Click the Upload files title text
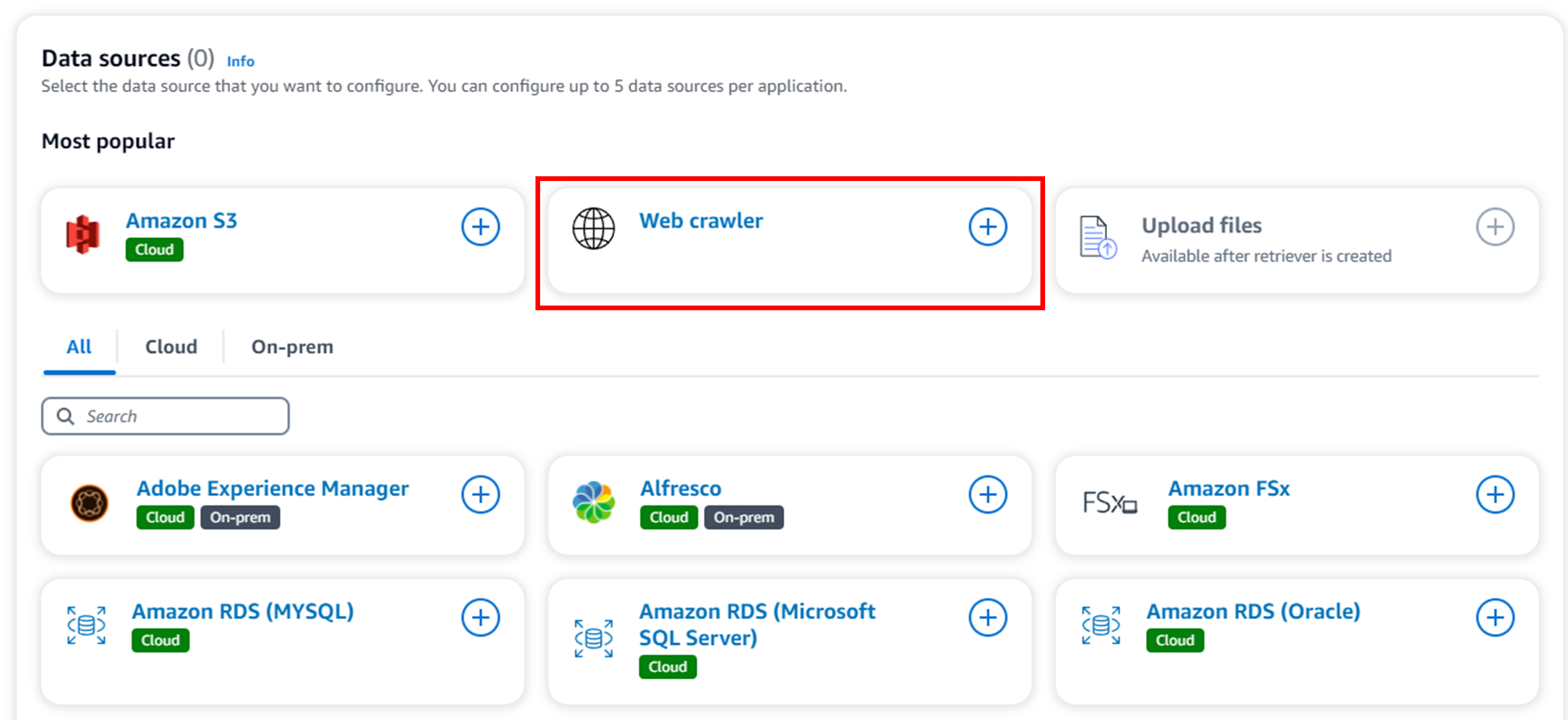This screenshot has height=720, width=1568. pos(1201,226)
